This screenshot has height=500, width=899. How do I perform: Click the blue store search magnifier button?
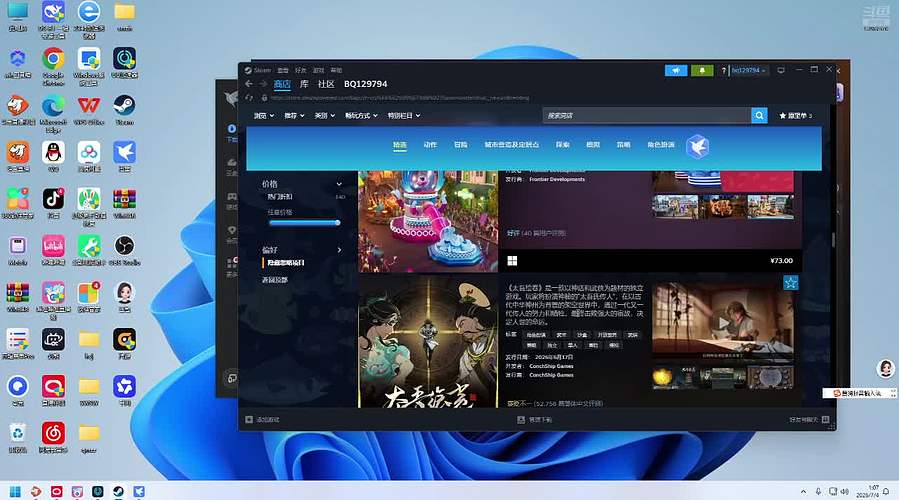759,116
